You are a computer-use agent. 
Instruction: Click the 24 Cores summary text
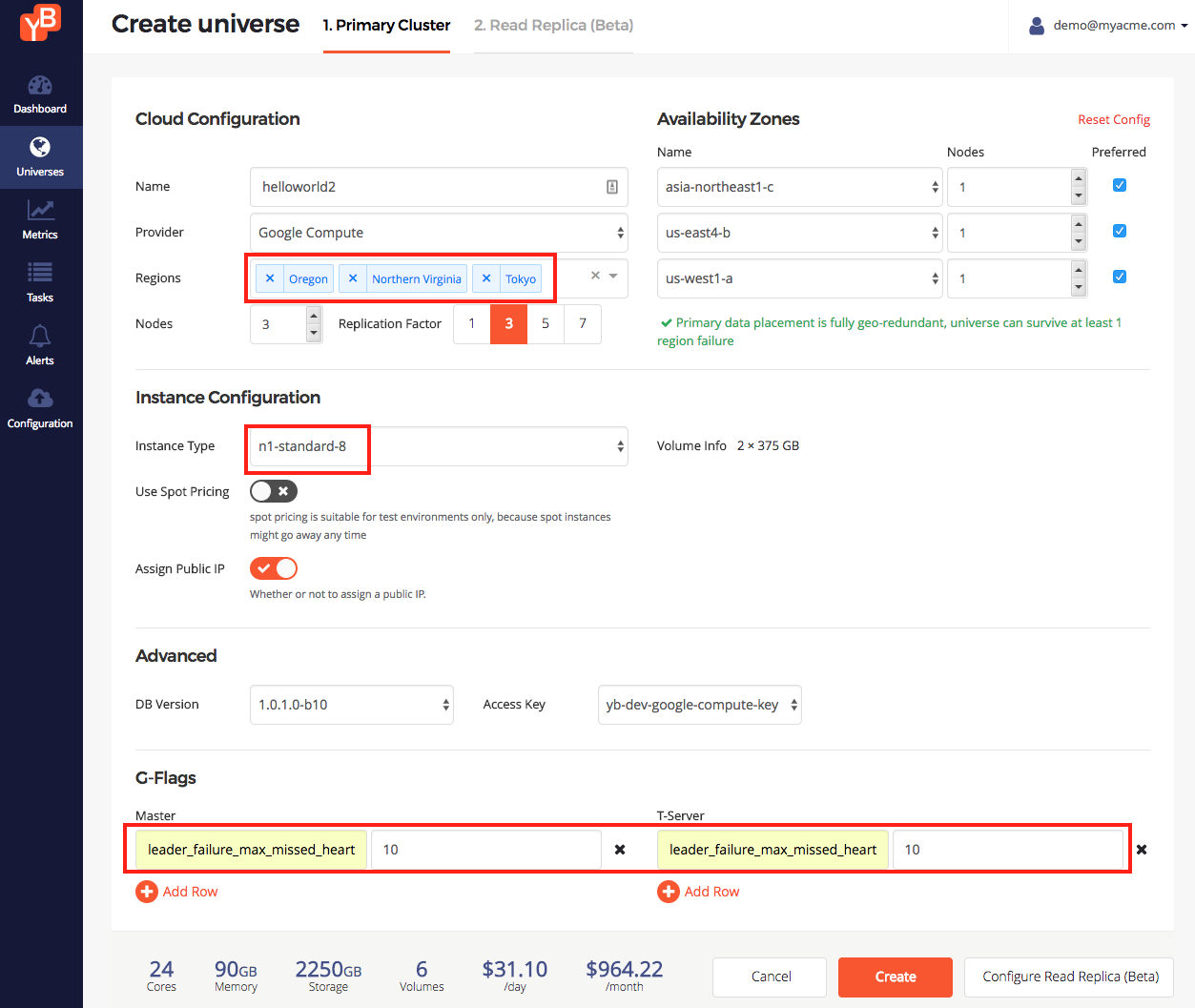point(161,976)
